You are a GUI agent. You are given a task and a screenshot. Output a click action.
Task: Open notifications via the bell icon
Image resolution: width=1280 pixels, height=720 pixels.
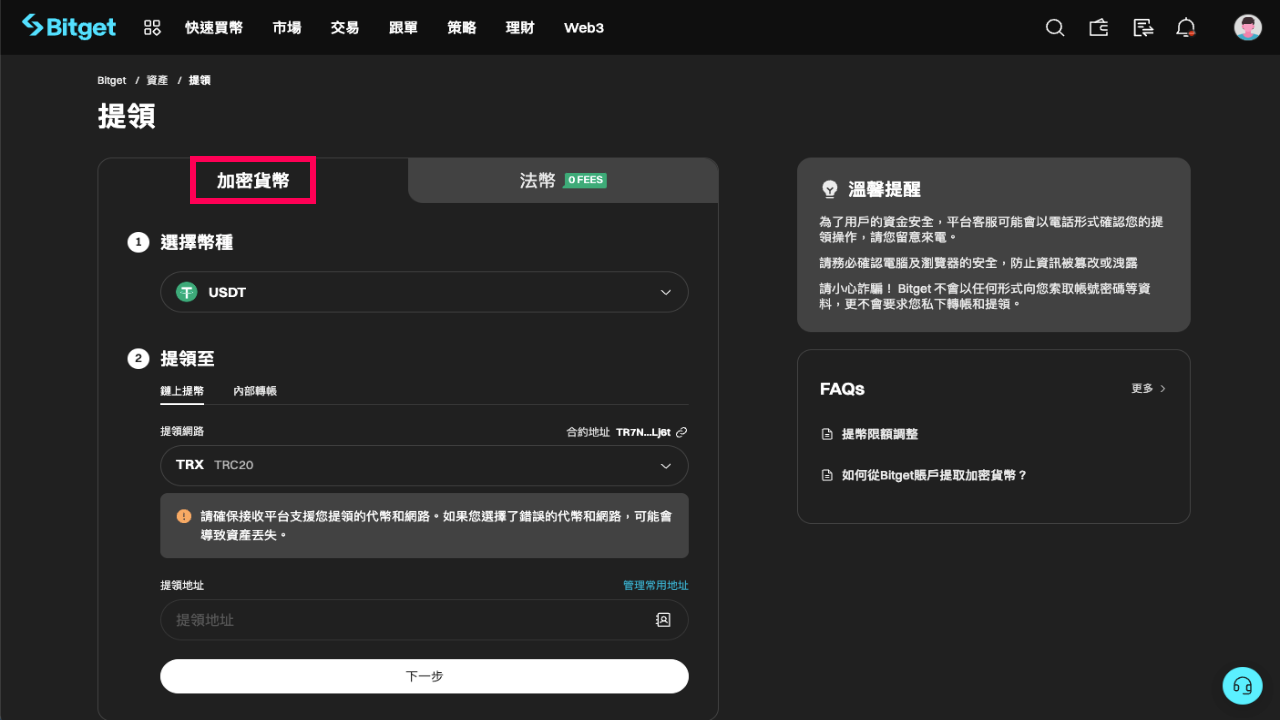pos(1185,27)
